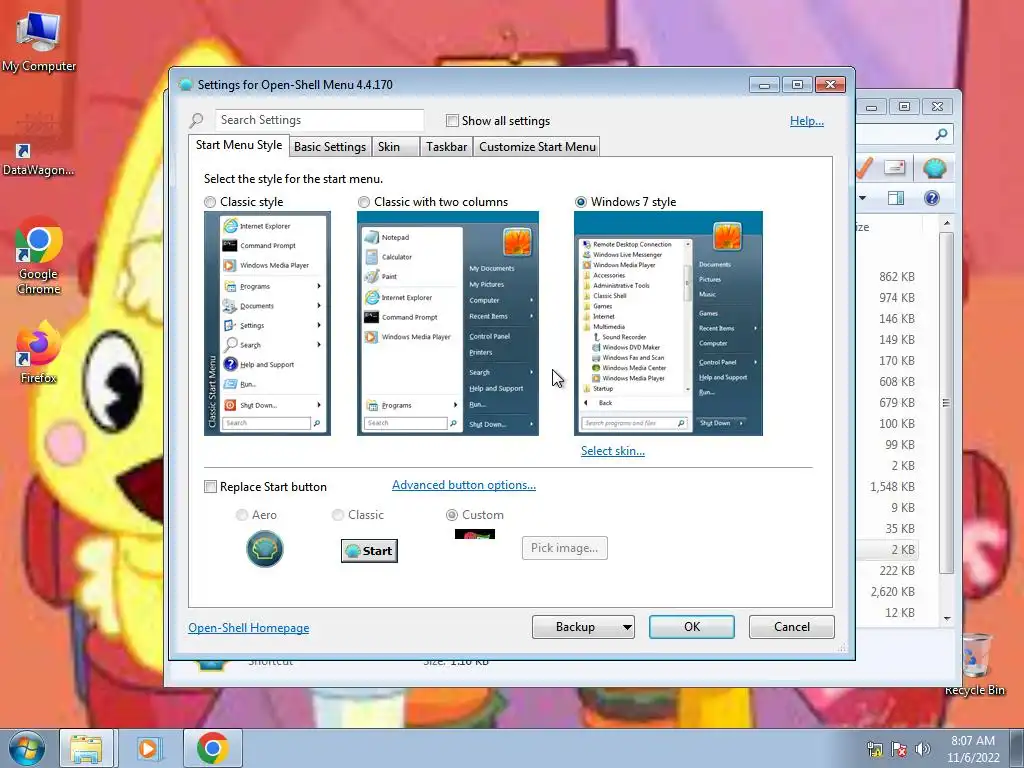Click the Windows Start orb
Viewport: 1024px width, 768px height.
click(26, 748)
